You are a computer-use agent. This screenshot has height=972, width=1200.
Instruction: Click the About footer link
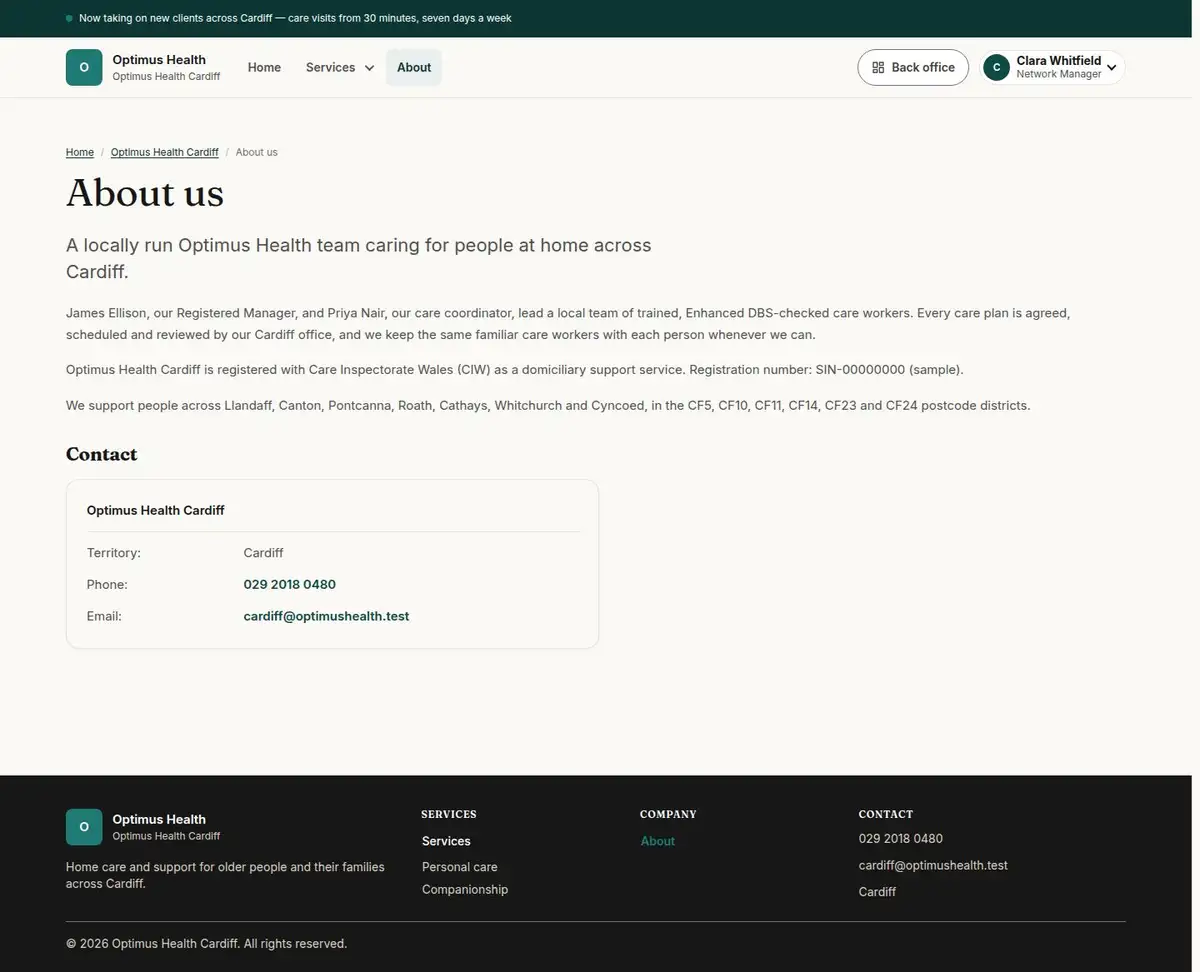[658, 841]
